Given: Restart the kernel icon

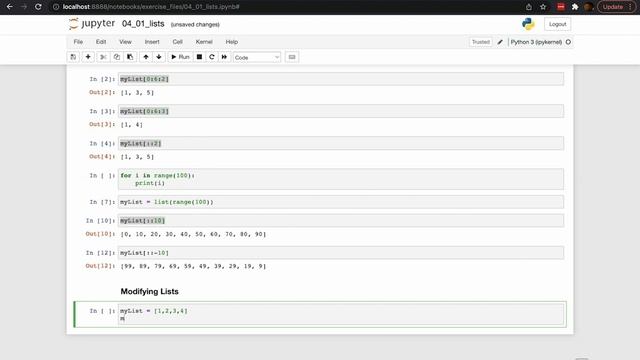Looking at the screenshot, I should 211,57.
